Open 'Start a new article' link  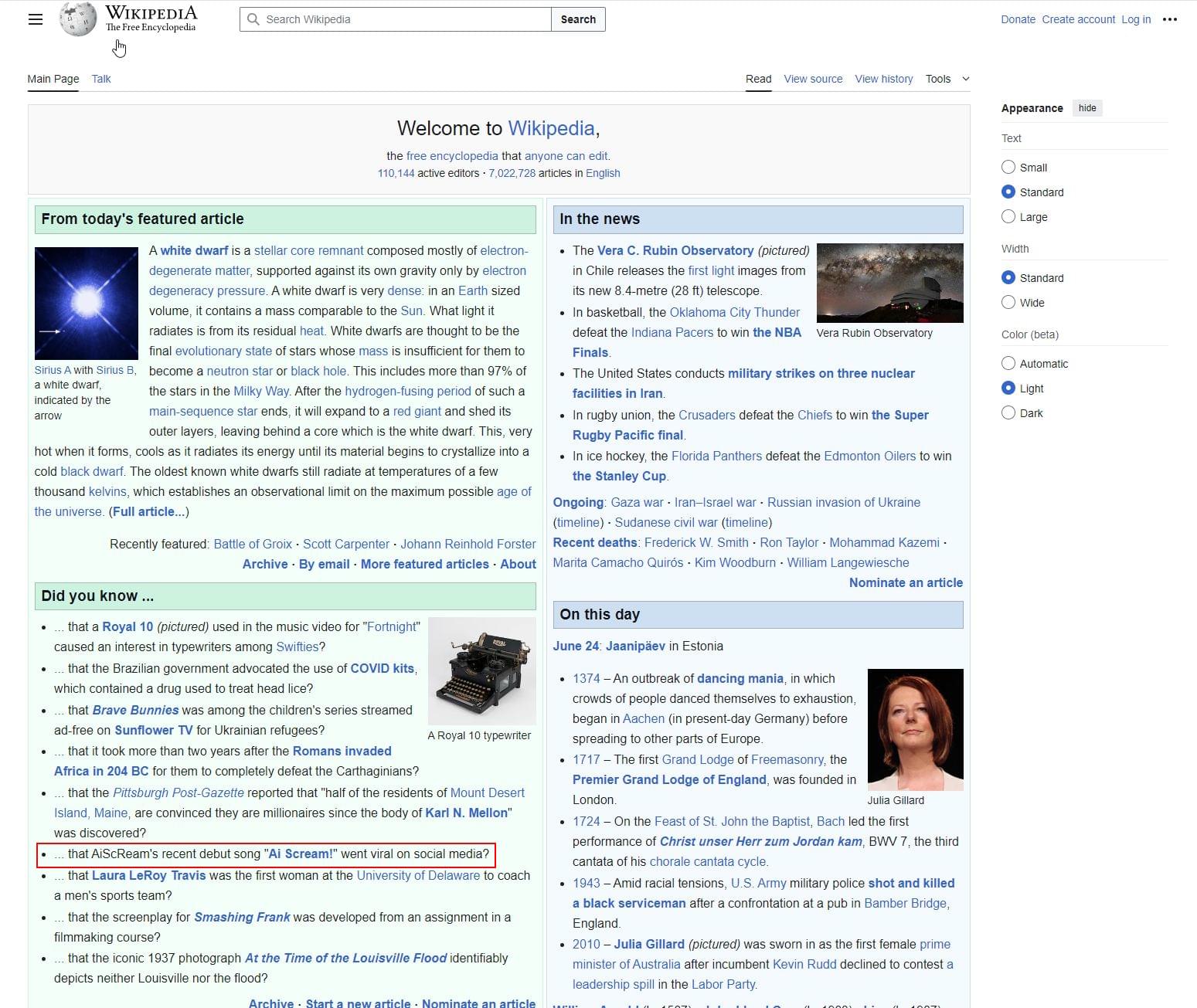coord(359,1003)
